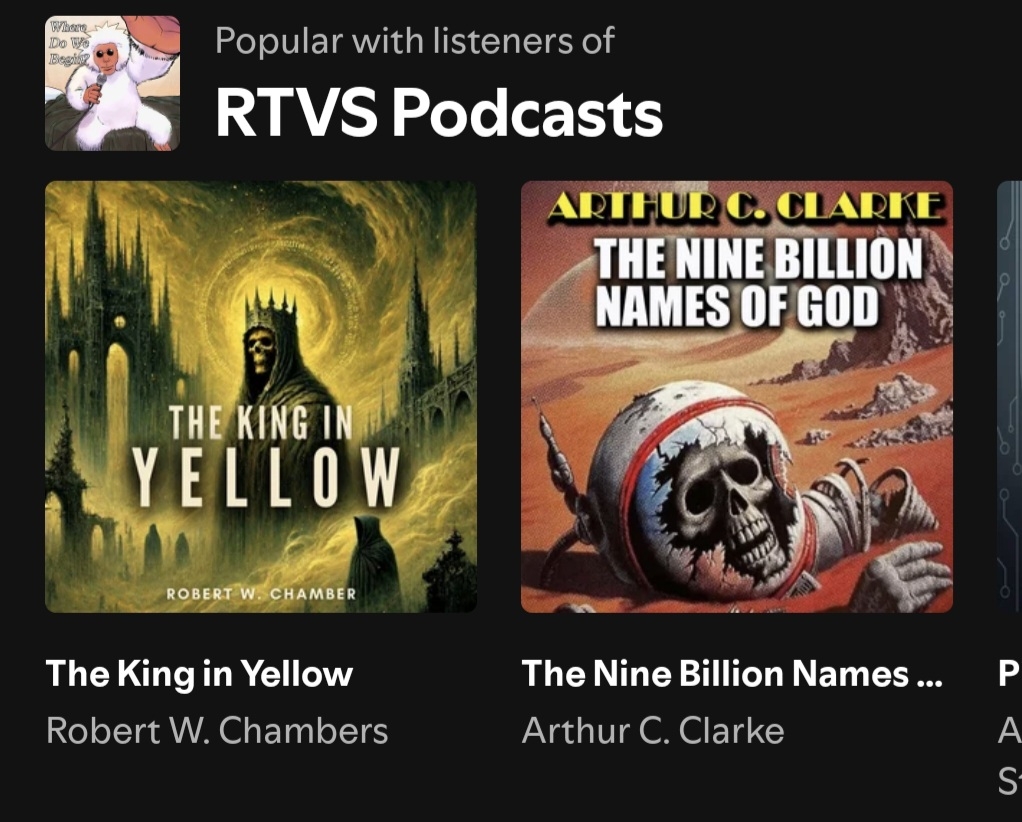The height and width of the screenshot is (822, 1022).
Task: Click 'The King in Yellow' title text
Action: 199,673
